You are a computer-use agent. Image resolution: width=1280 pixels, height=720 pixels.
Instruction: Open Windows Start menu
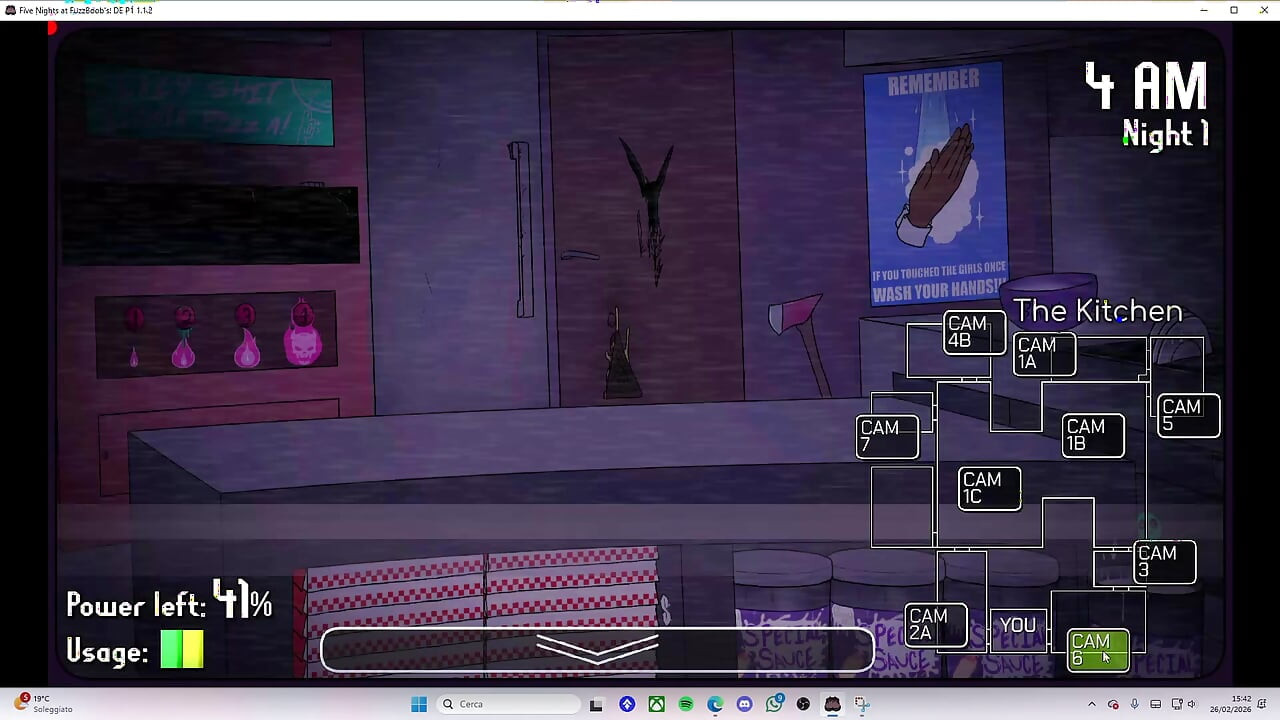pyautogui.click(x=419, y=704)
